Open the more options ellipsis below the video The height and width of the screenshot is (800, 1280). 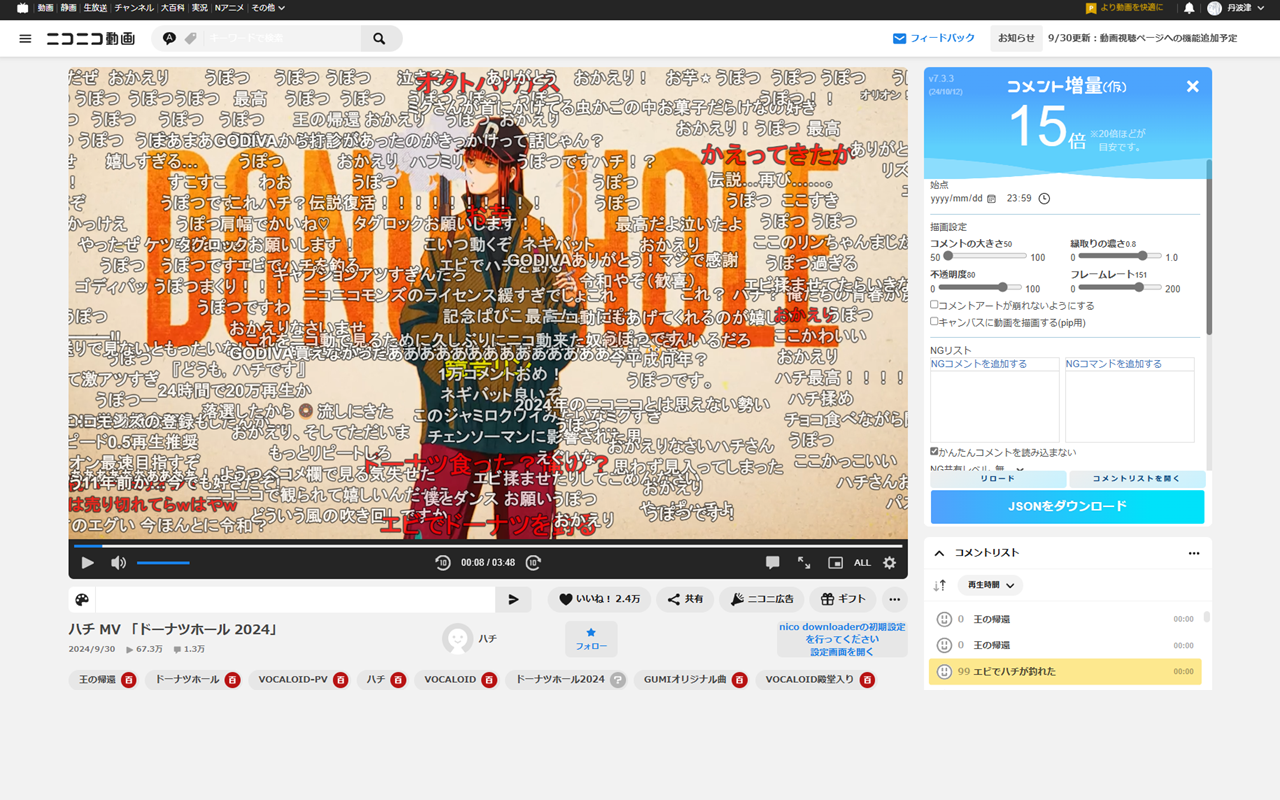(x=894, y=600)
